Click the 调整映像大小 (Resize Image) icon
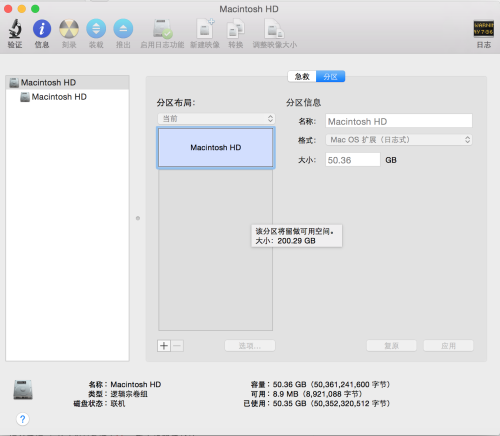Image resolution: width=500 pixels, height=436 pixels. point(274,29)
